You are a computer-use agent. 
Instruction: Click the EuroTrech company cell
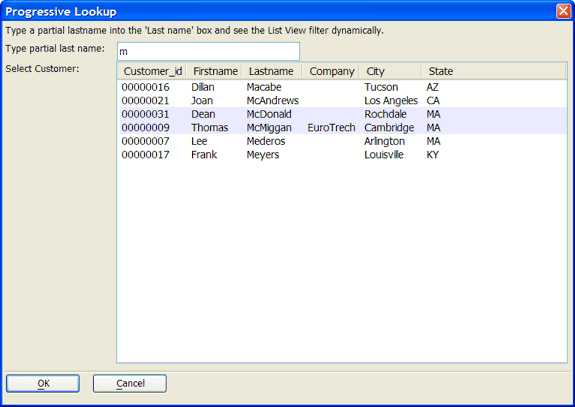pos(331,128)
